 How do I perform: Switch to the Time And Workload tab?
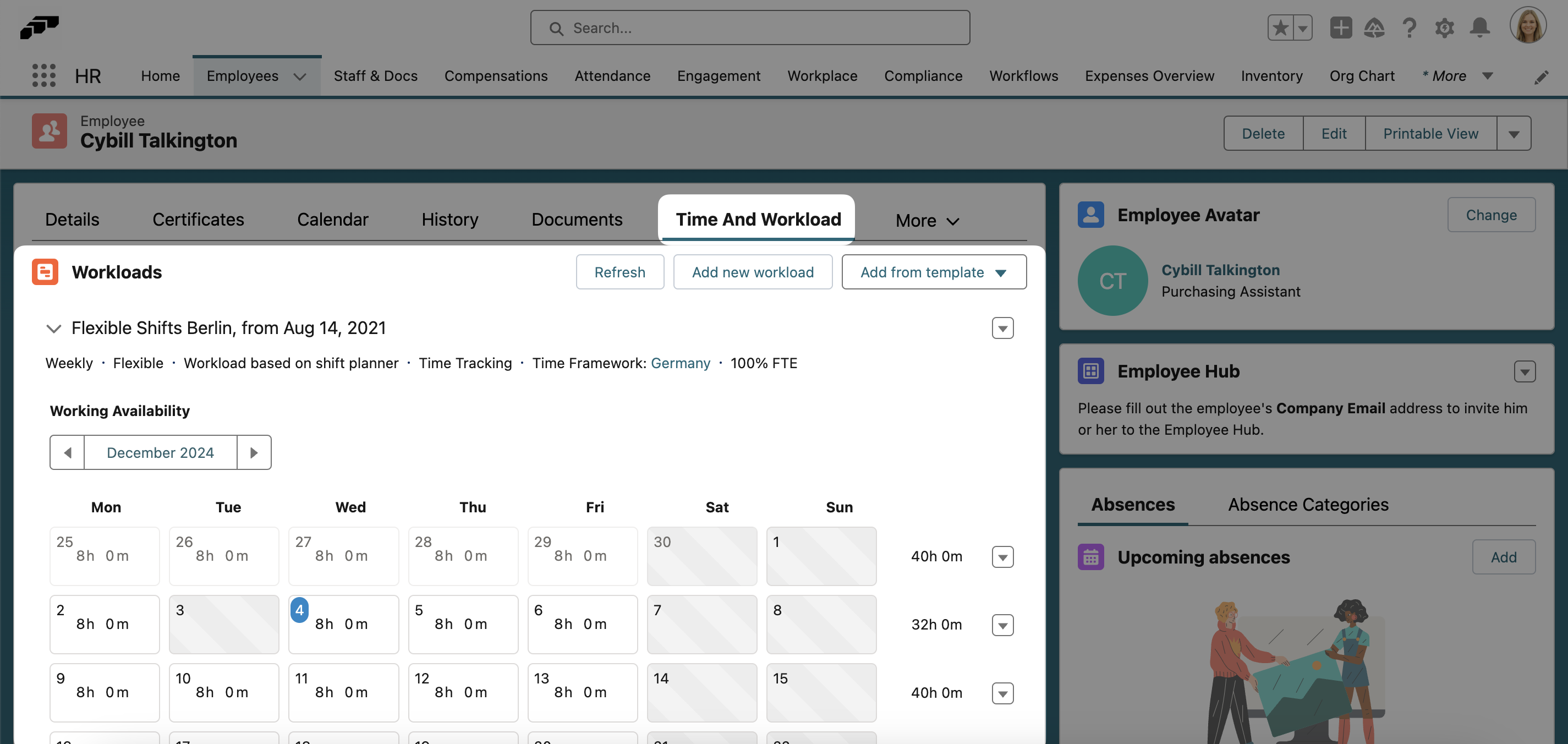click(x=757, y=219)
